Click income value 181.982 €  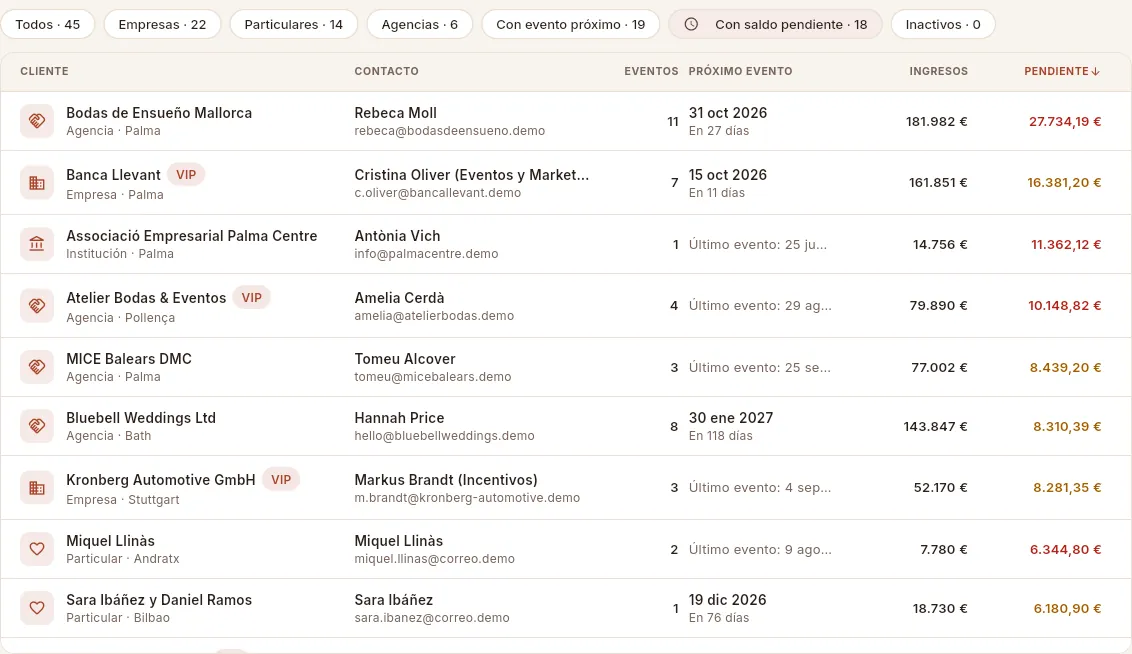pyautogui.click(x=936, y=121)
